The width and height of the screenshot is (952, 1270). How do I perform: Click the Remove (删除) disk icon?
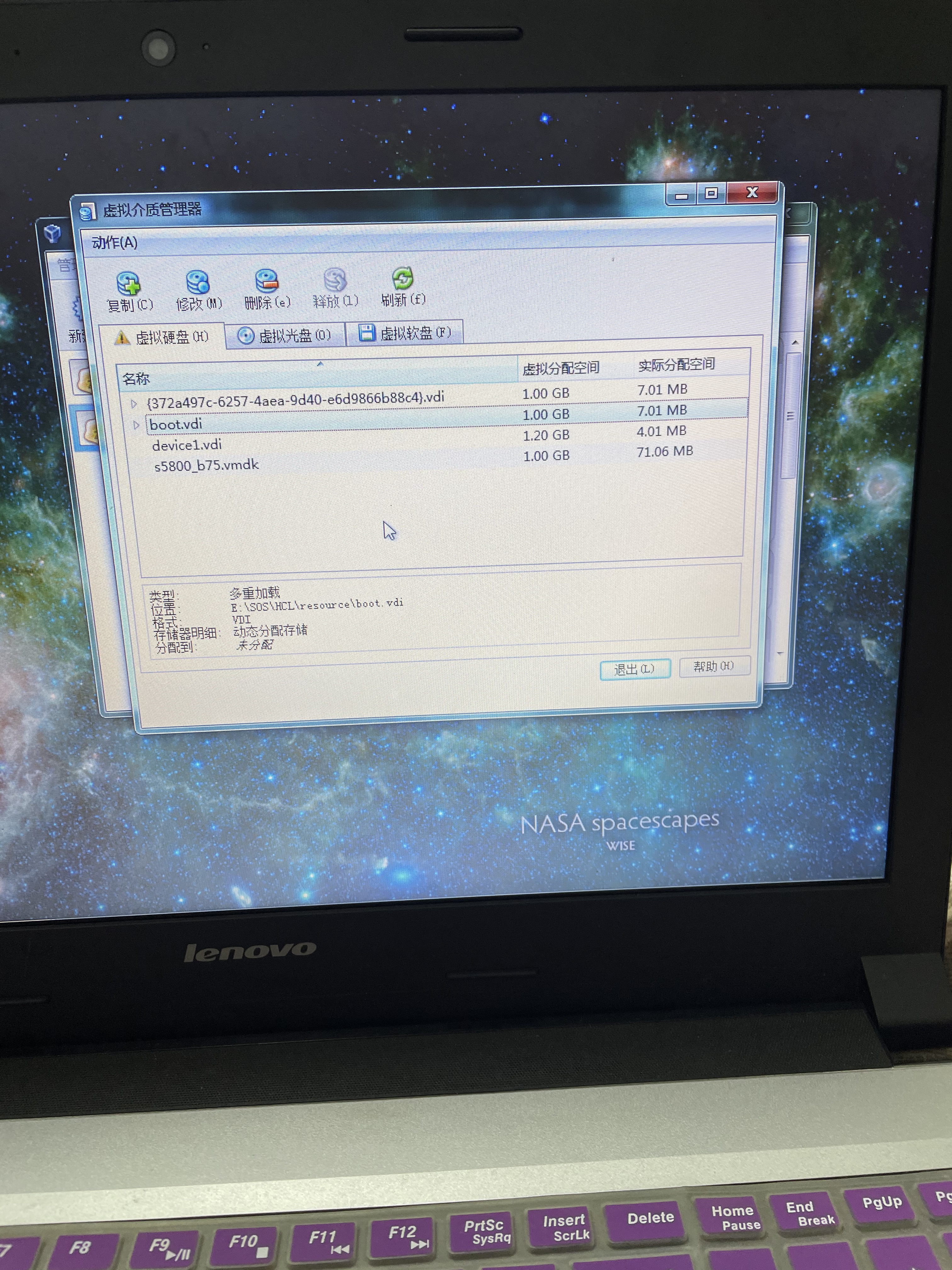(267, 280)
